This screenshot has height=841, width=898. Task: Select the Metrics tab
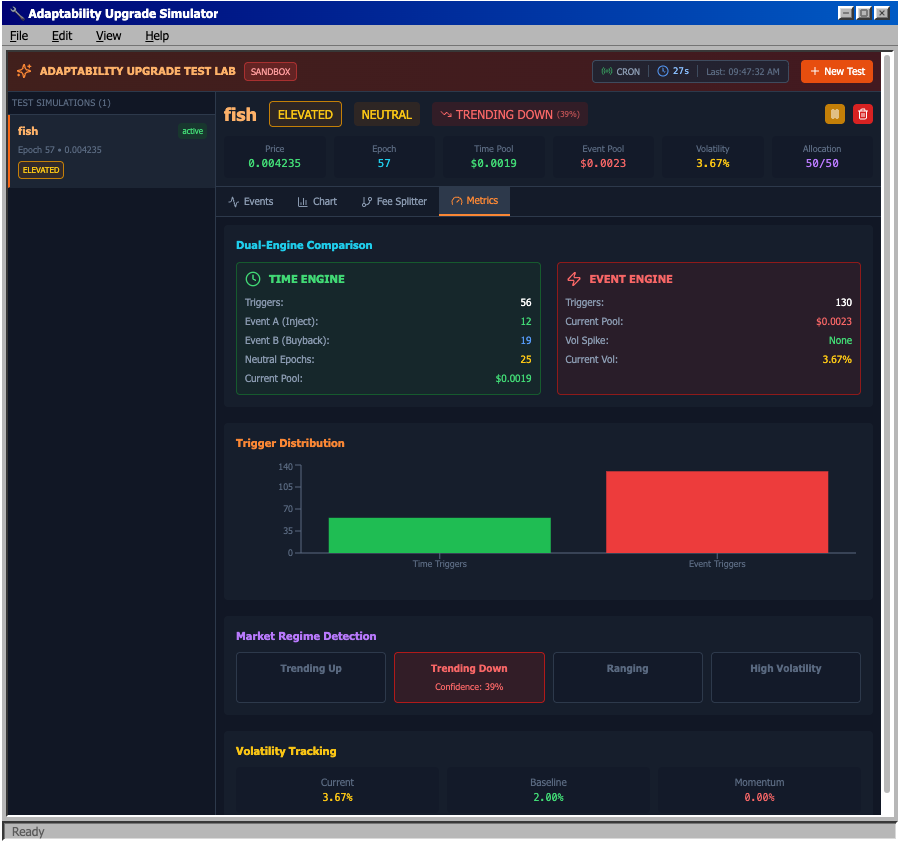474,201
